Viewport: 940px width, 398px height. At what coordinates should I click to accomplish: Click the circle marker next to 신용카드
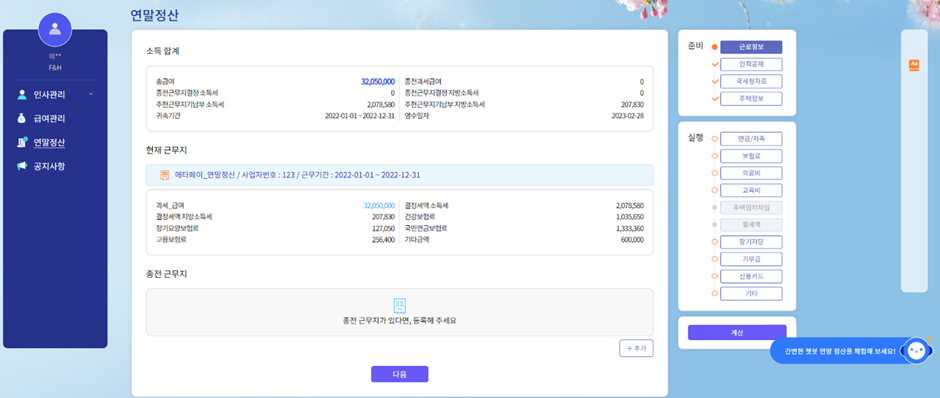(x=714, y=276)
